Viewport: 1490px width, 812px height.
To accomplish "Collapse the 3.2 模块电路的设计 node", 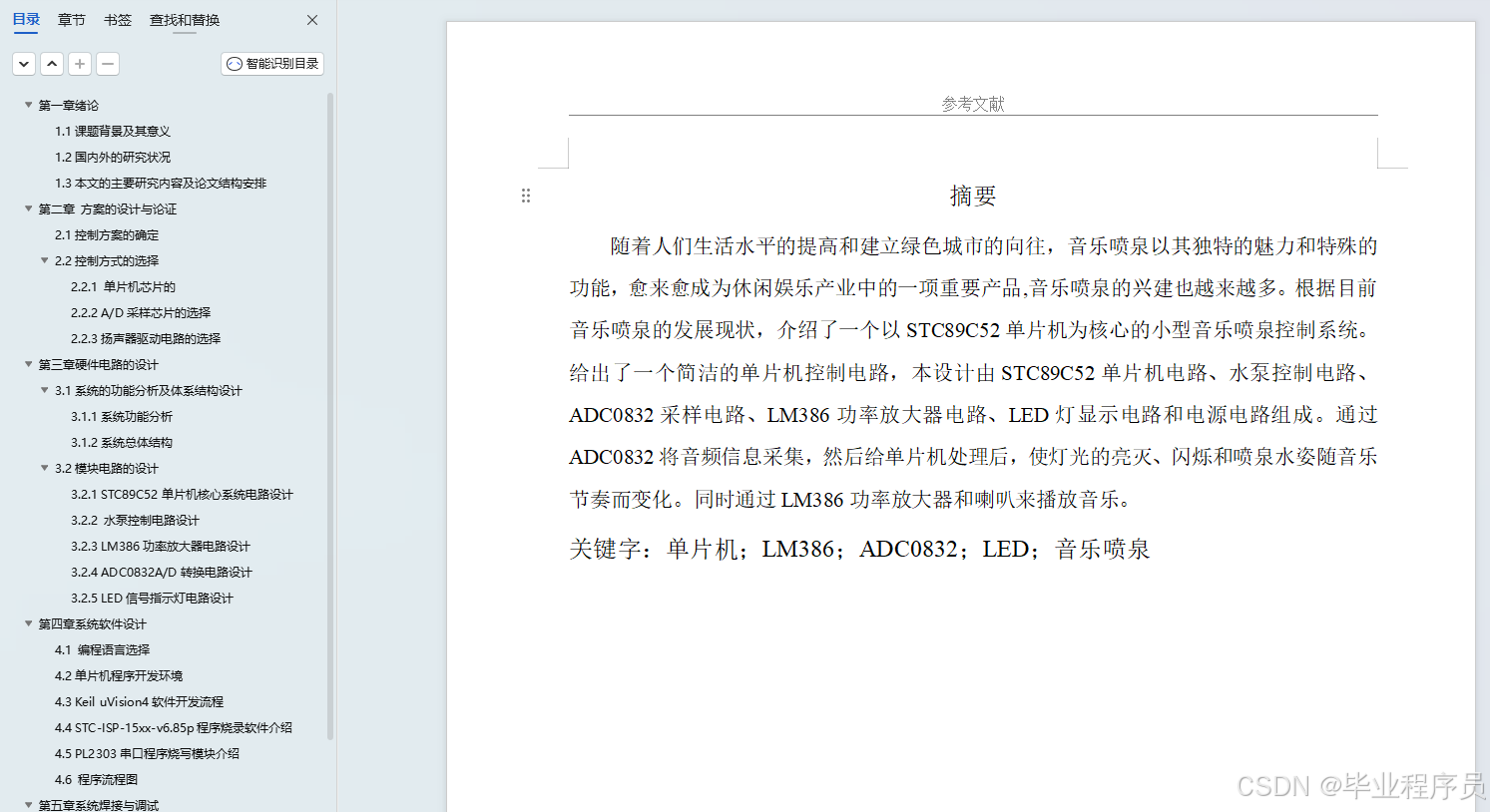I will click(44, 468).
